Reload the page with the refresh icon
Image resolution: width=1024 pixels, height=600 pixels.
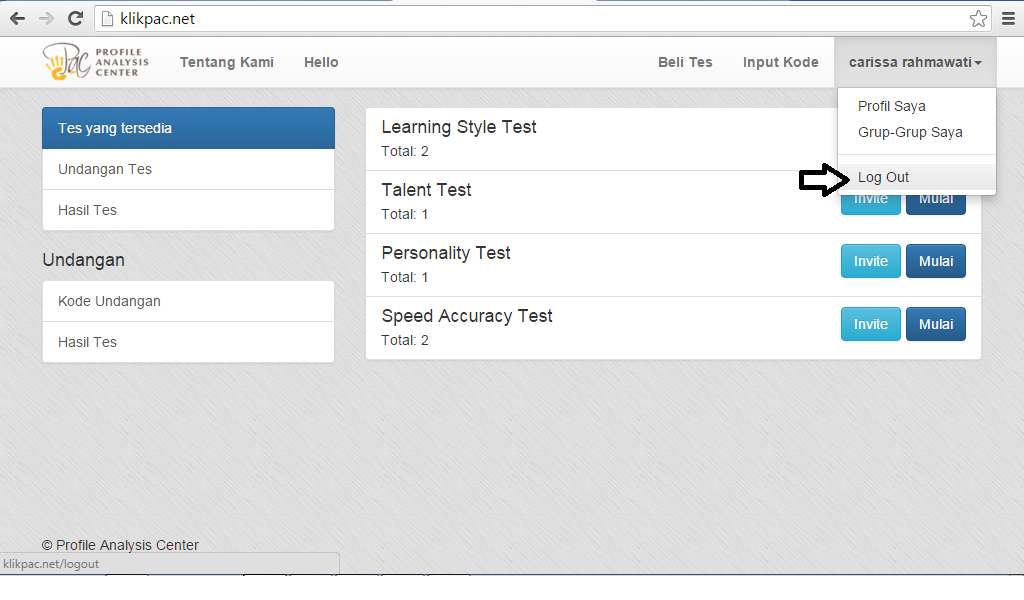tap(75, 19)
